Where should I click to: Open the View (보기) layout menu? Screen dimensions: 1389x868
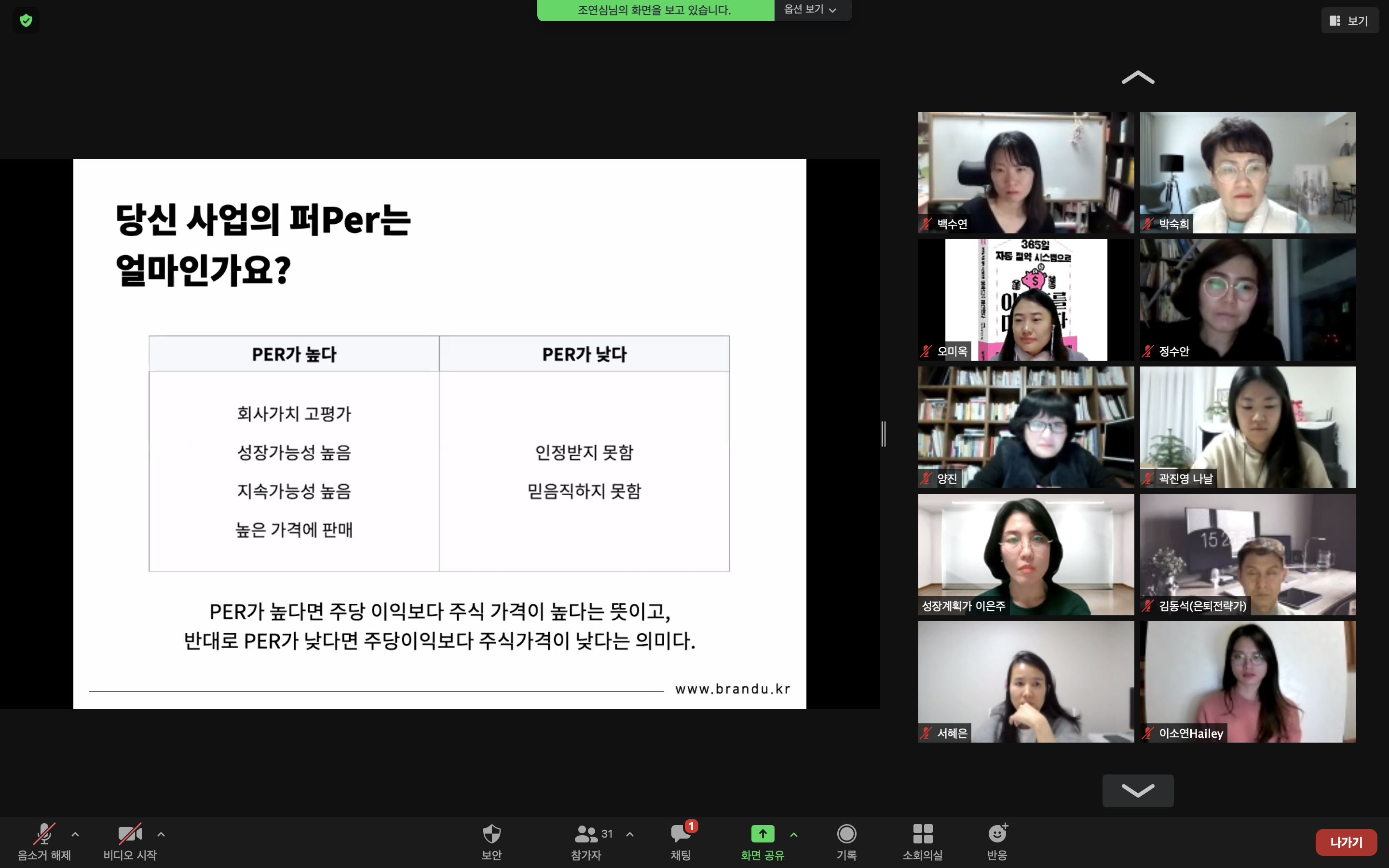pyautogui.click(x=1349, y=21)
